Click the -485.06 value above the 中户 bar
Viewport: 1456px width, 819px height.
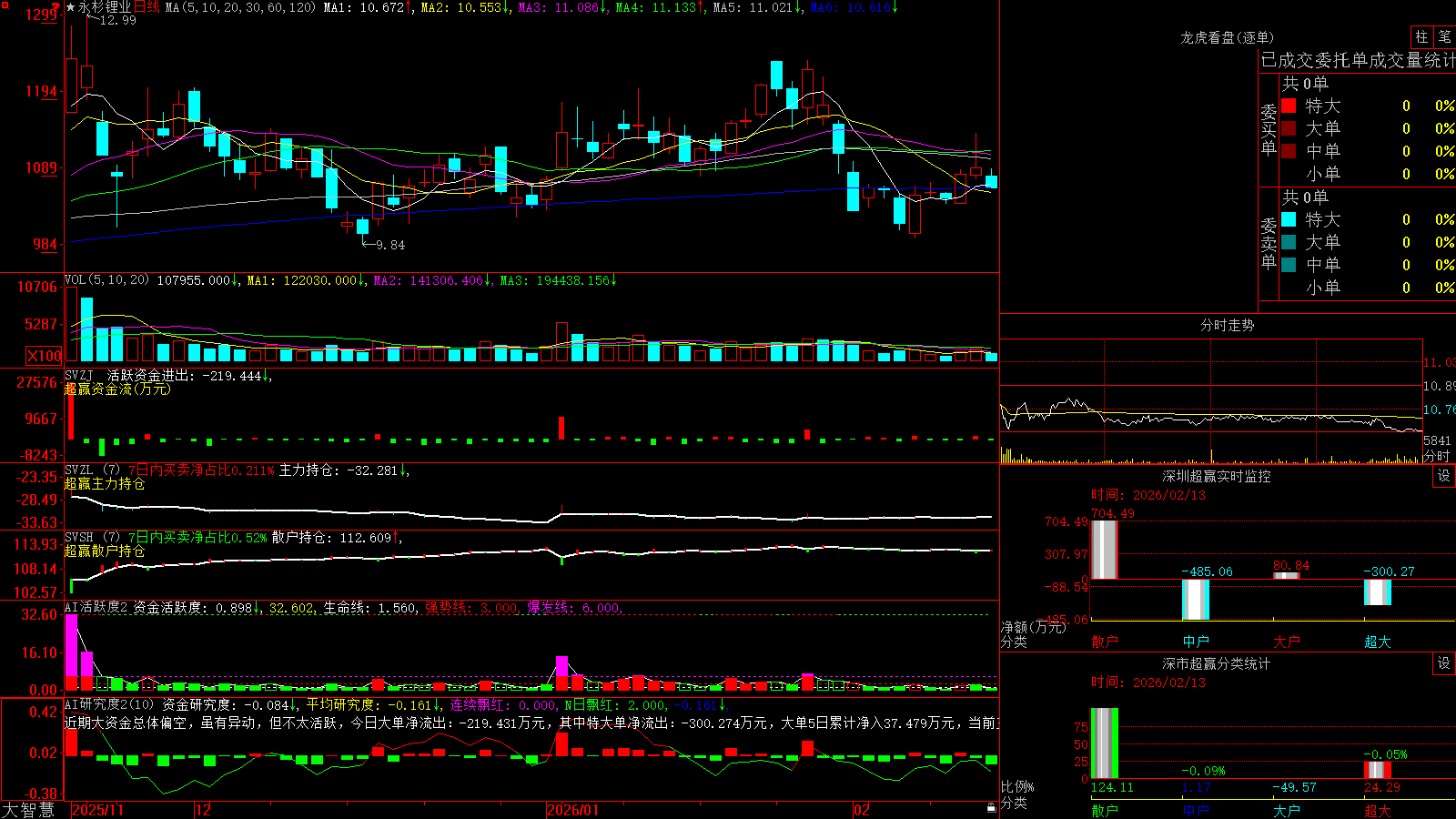[1207, 571]
